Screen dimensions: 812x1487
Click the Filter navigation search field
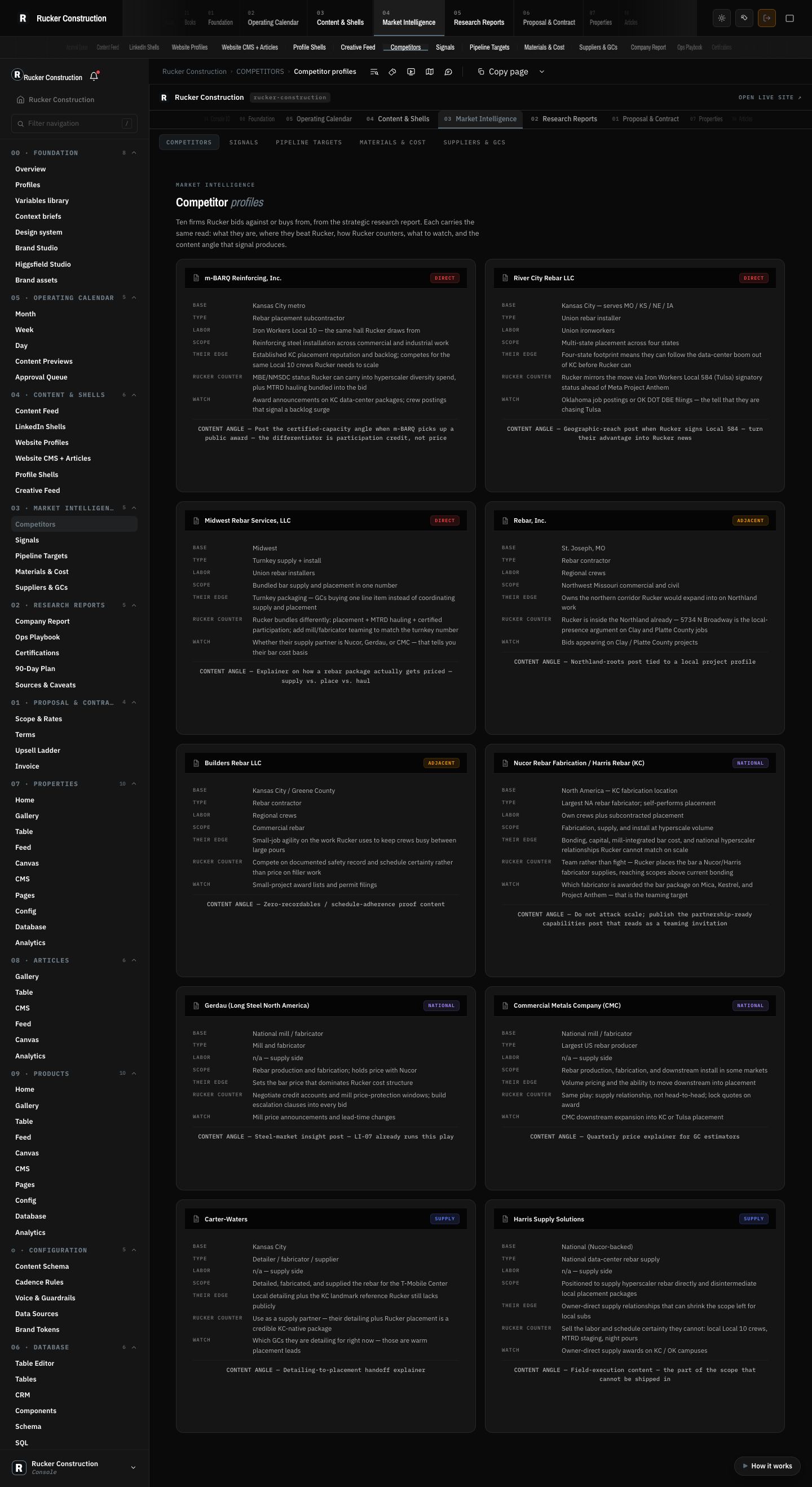coord(74,123)
